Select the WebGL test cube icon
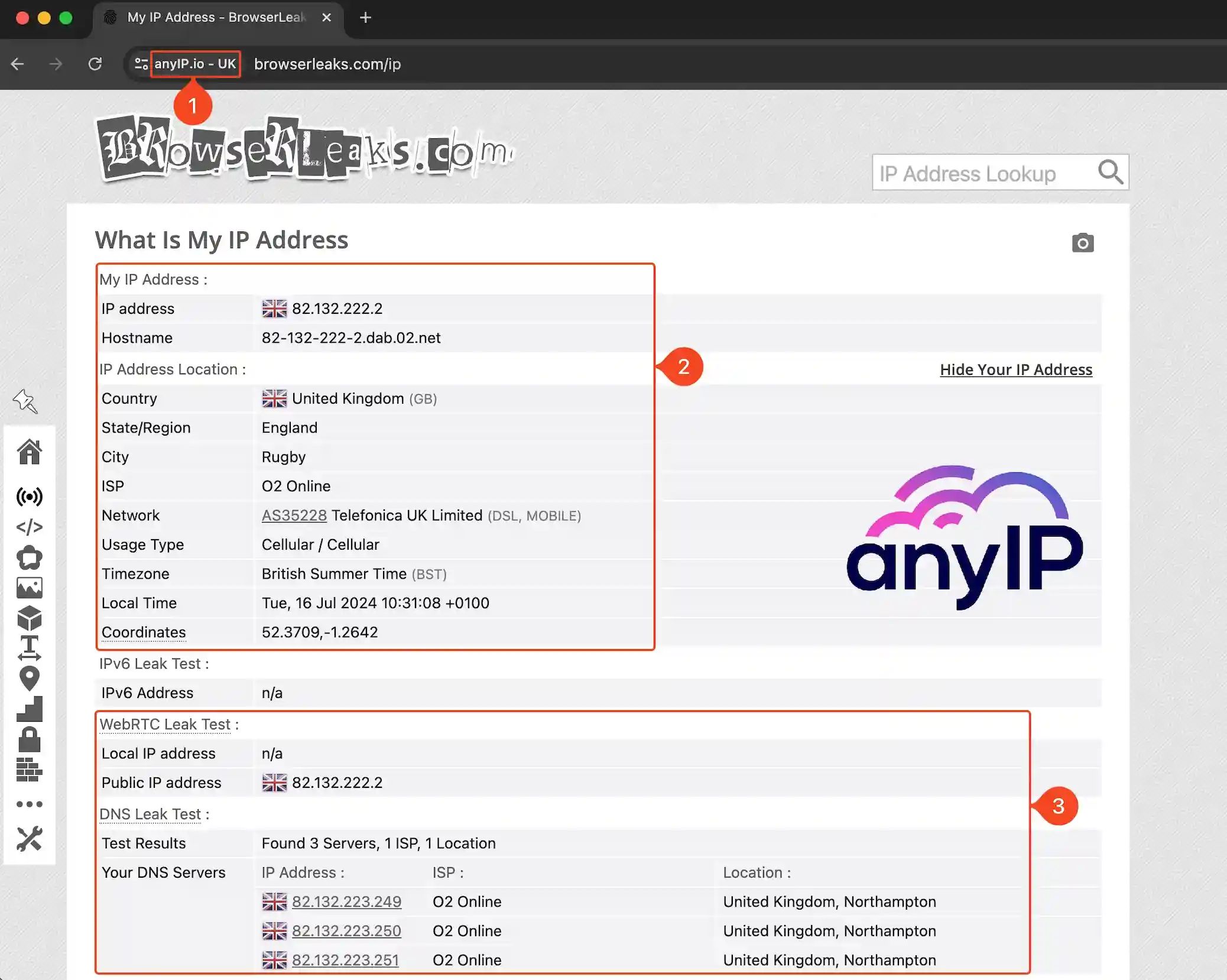 31,618
